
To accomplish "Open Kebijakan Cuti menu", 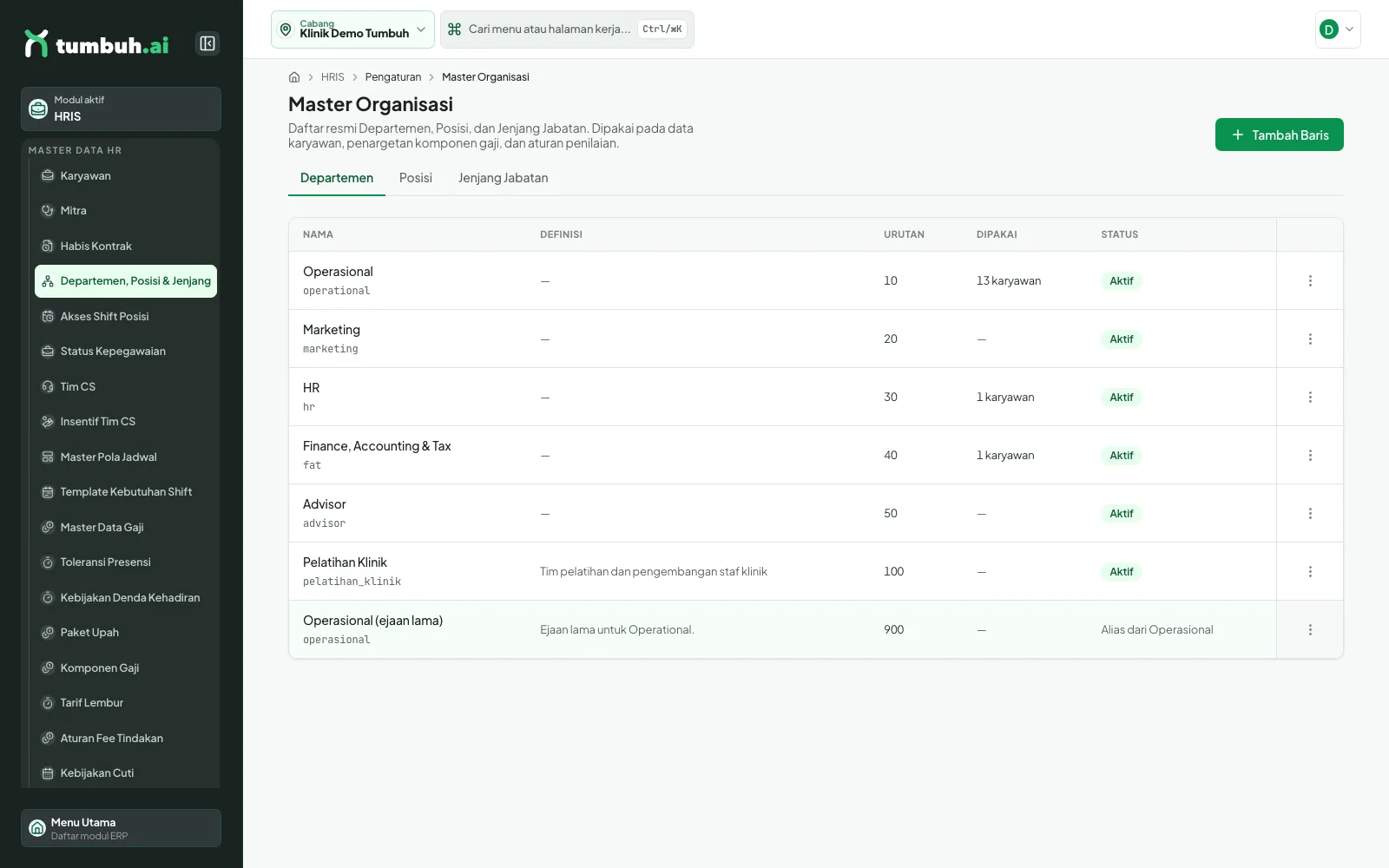I will tap(126, 773).
